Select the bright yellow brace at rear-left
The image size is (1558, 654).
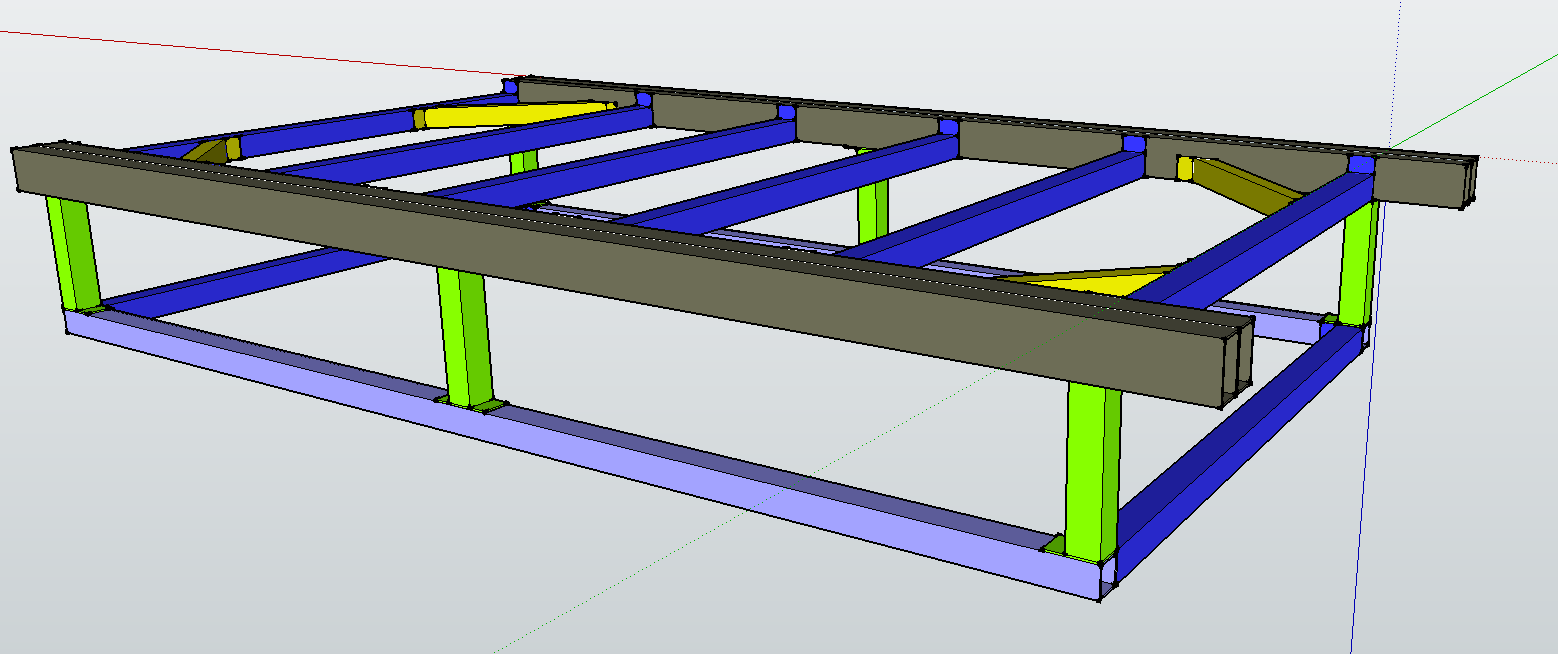click(520, 114)
